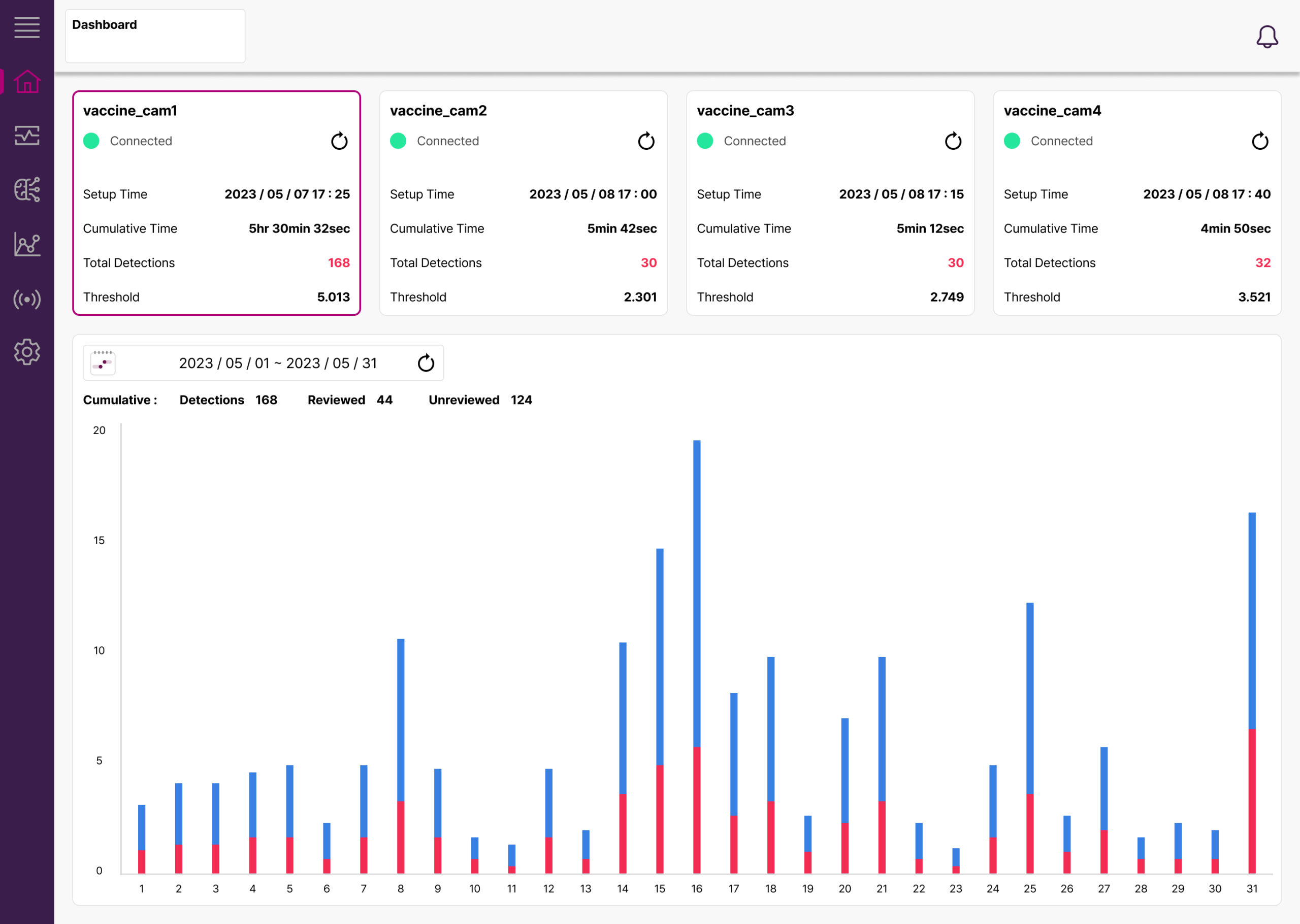Go to Home via house icon
The width and height of the screenshot is (1300, 924).
[27, 81]
